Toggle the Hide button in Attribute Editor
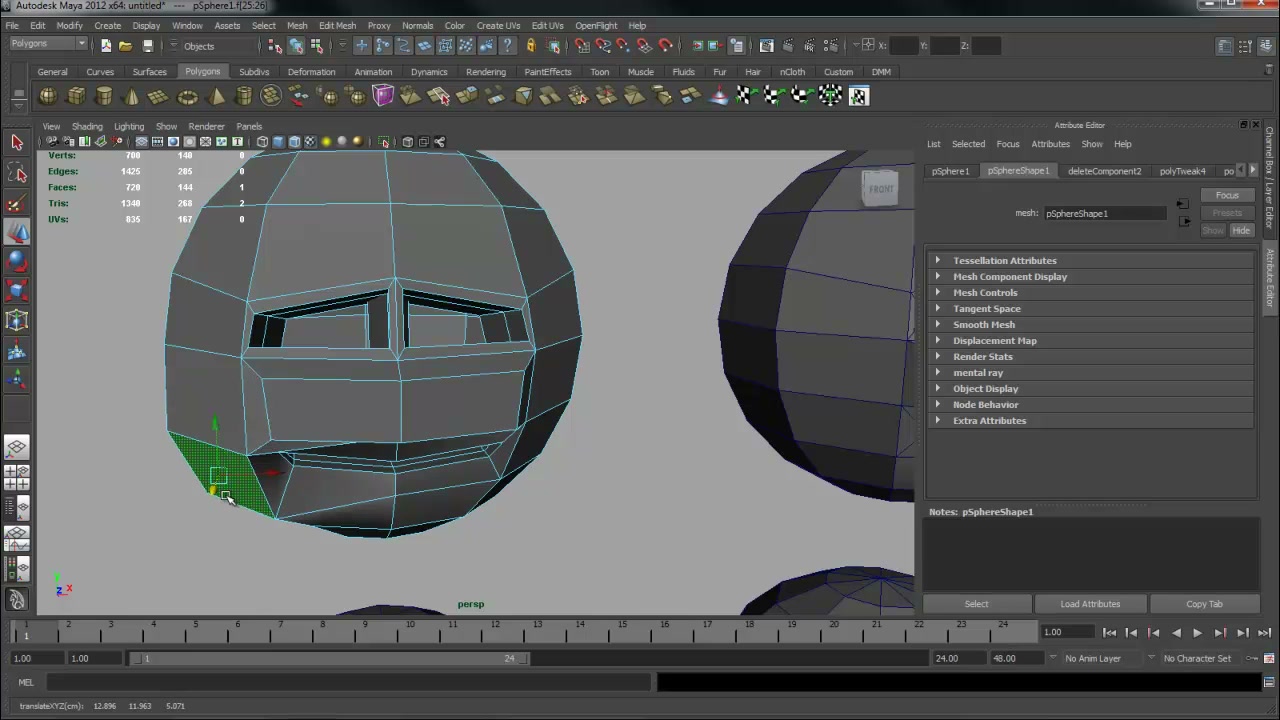 [1241, 230]
